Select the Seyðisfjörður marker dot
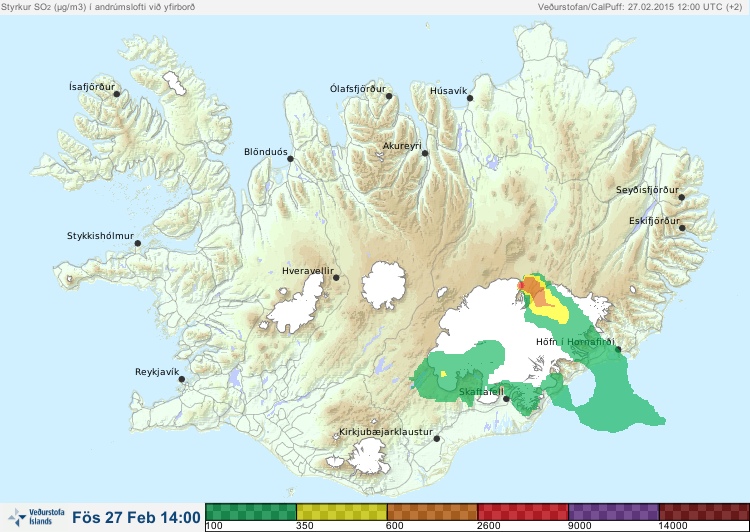Image resolution: width=750 pixels, height=532 pixels. click(x=682, y=197)
